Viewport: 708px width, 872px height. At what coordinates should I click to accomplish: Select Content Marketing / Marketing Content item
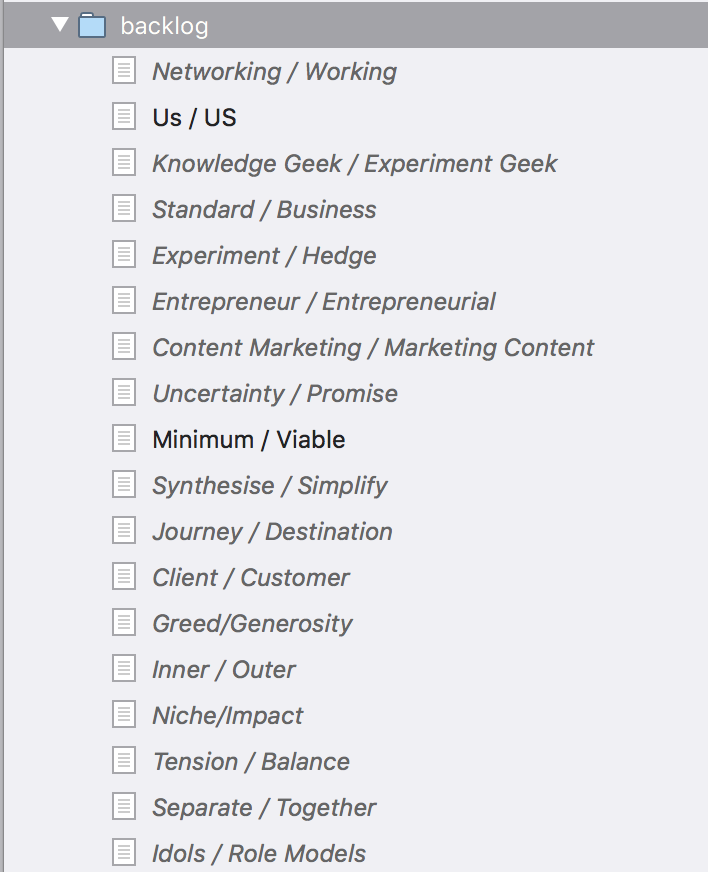point(373,347)
